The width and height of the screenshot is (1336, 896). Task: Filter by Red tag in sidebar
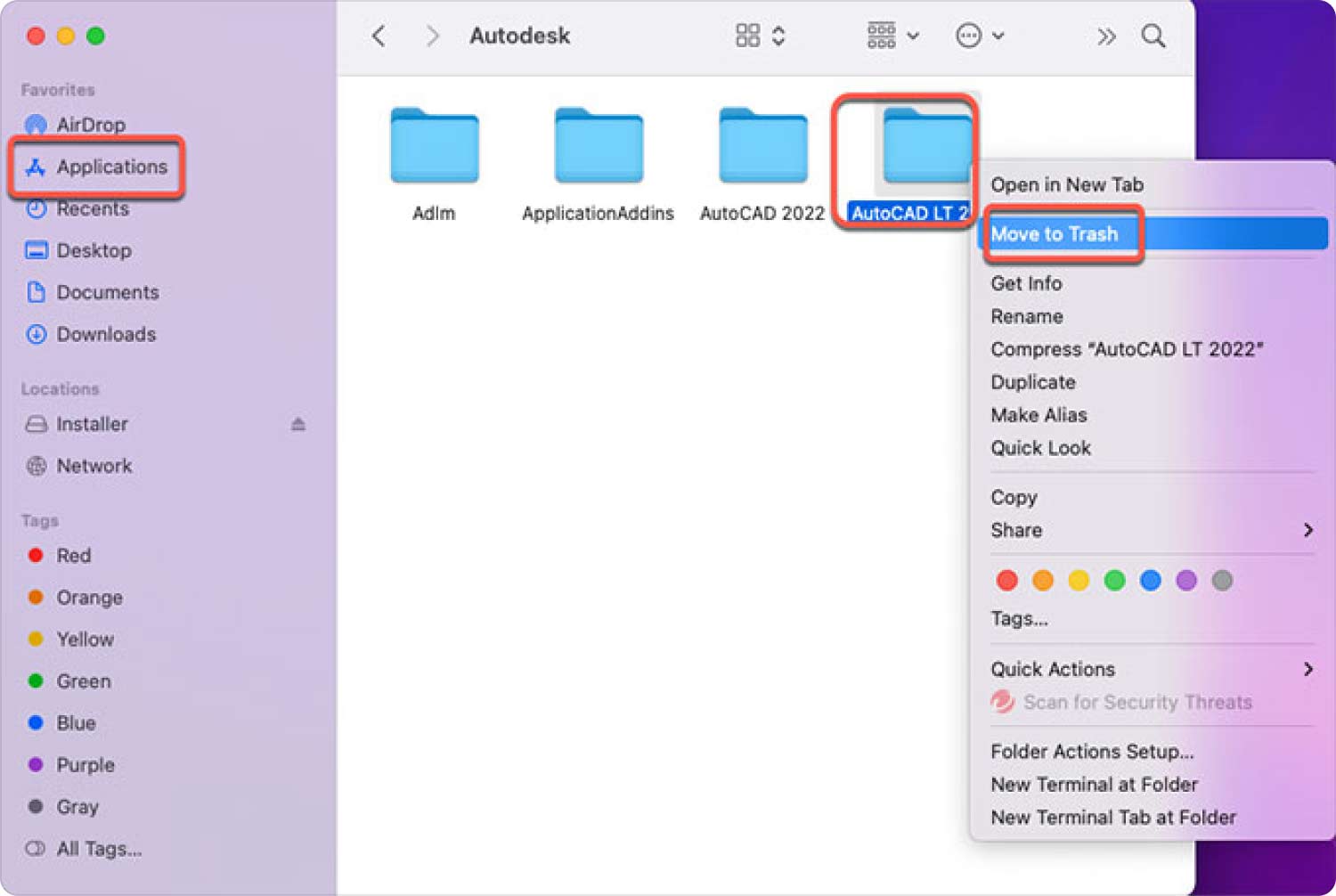60,556
